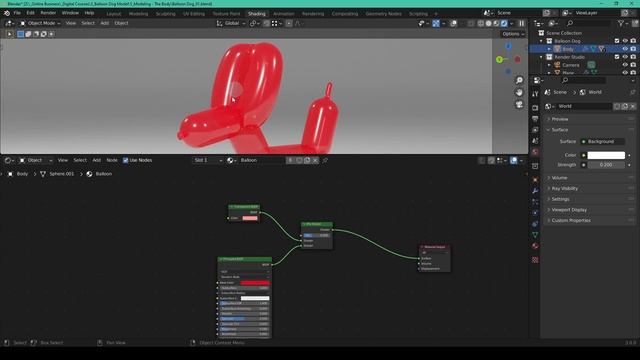Toggle viewport overlays icon

point(453,23)
